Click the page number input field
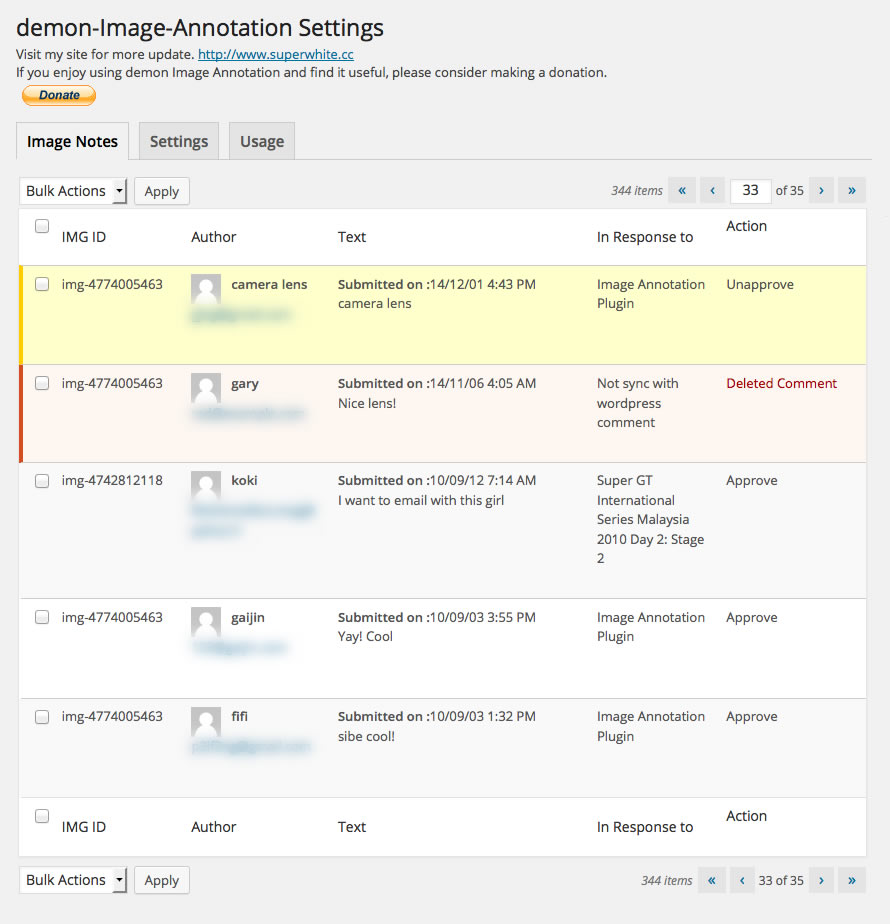Image resolution: width=890 pixels, height=924 pixels. pos(751,190)
